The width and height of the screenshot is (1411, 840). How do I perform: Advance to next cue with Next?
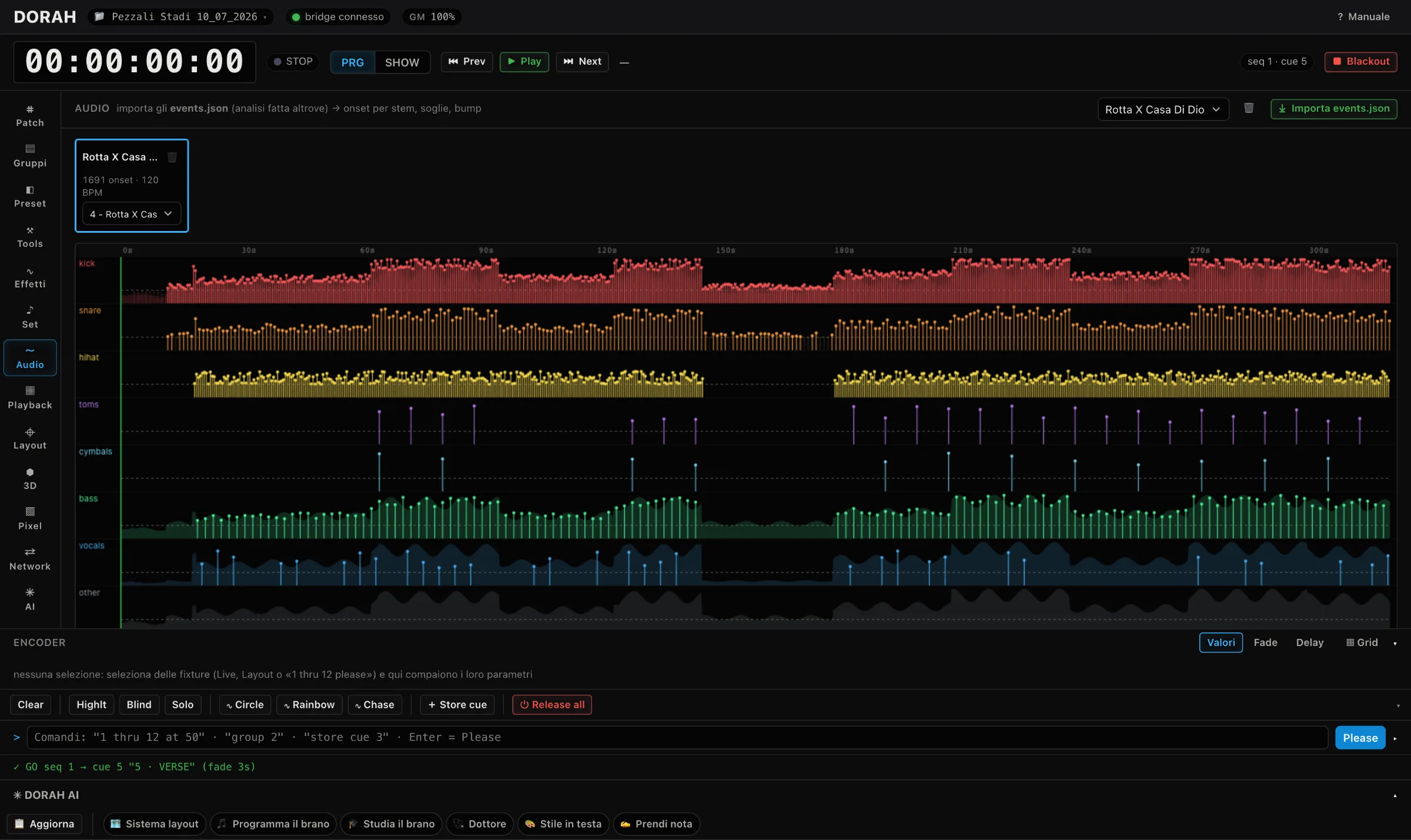pos(583,61)
